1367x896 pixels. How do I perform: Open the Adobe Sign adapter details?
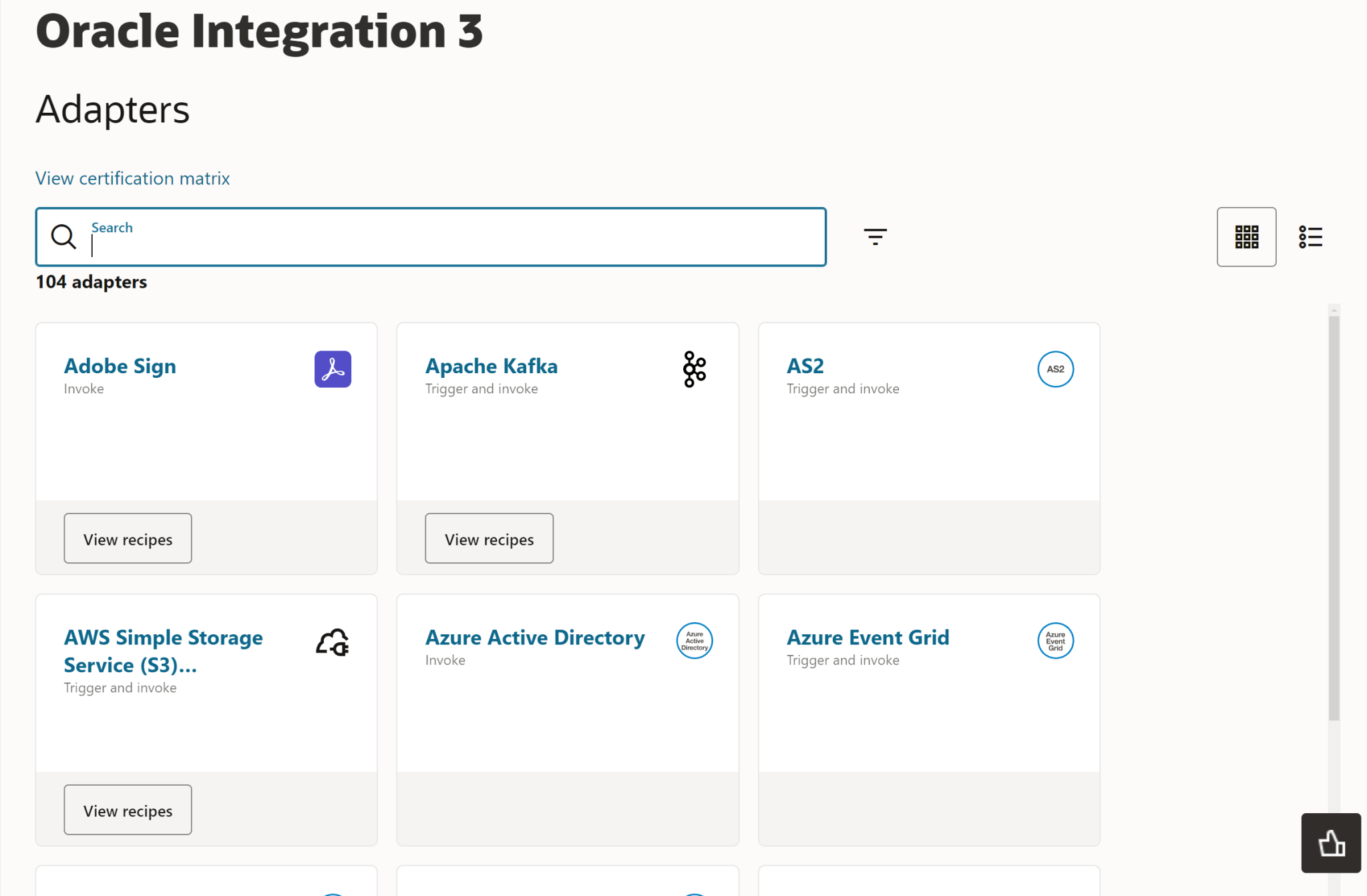120,366
